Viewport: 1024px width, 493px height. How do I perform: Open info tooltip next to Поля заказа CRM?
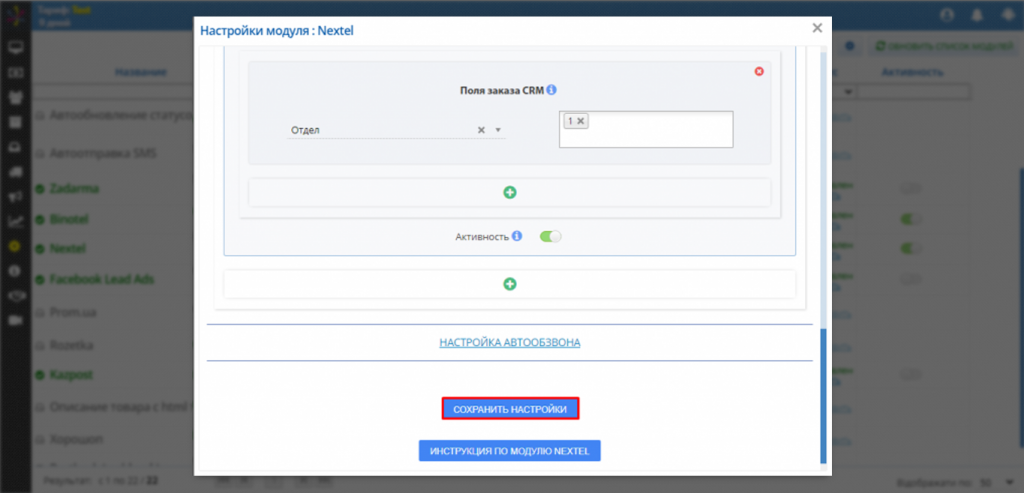pyautogui.click(x=551, y=90)
